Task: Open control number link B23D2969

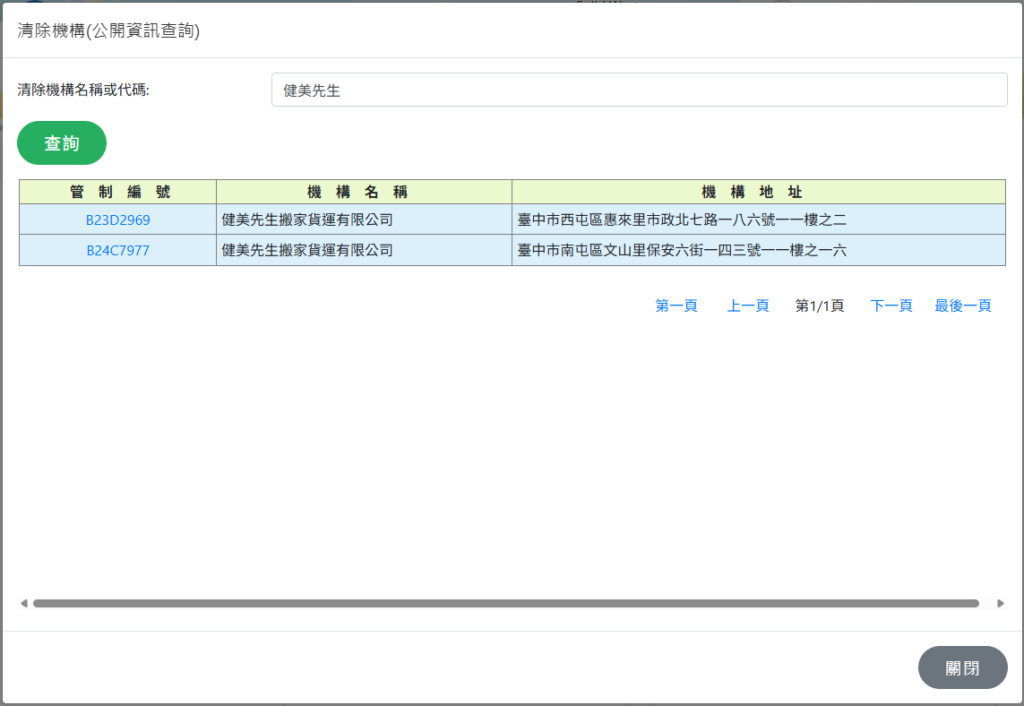Action: pos(118,220)
